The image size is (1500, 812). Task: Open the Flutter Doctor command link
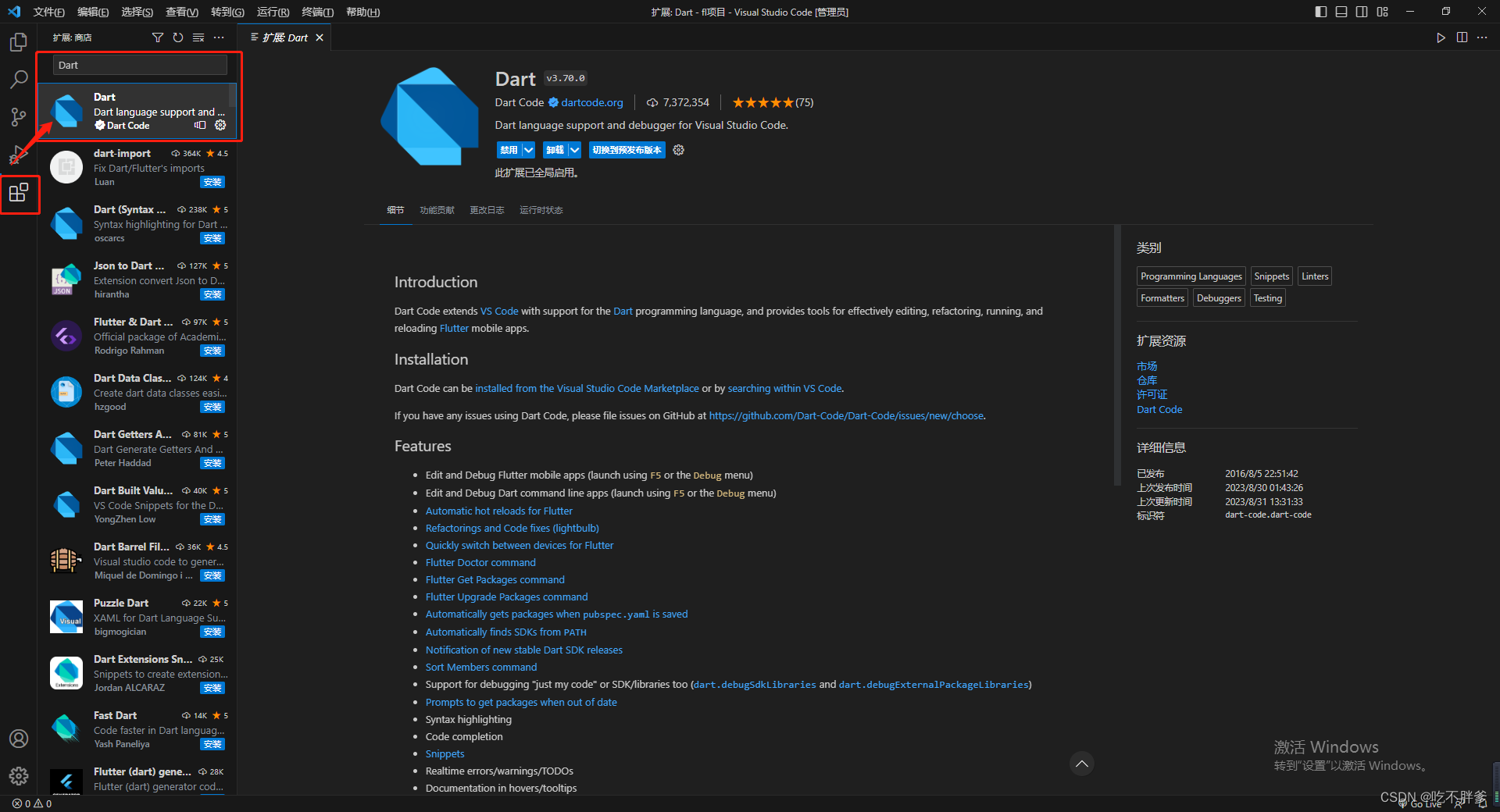[480, 562]
